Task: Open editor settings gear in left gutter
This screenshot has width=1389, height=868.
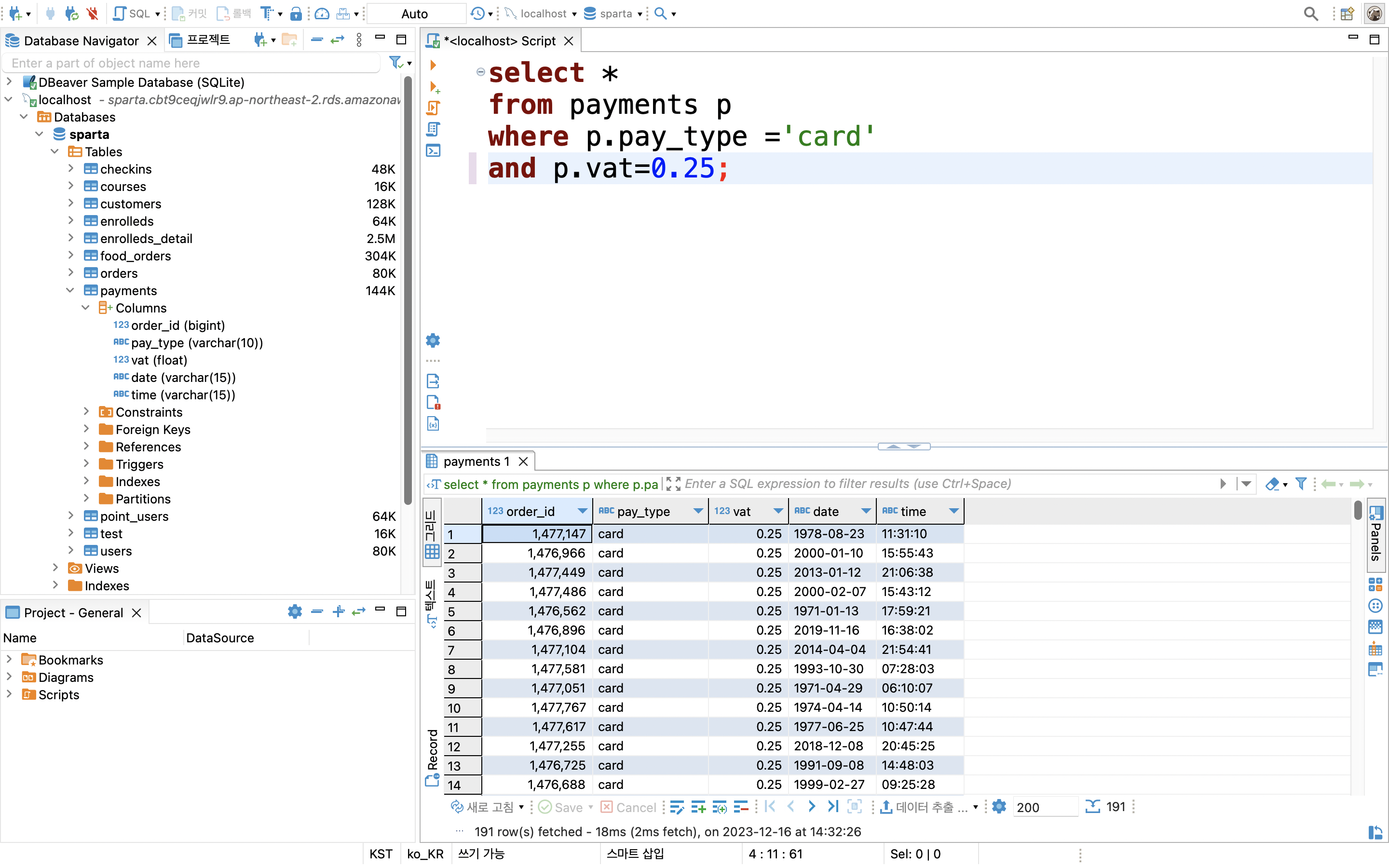Action: tap(433, 340)
